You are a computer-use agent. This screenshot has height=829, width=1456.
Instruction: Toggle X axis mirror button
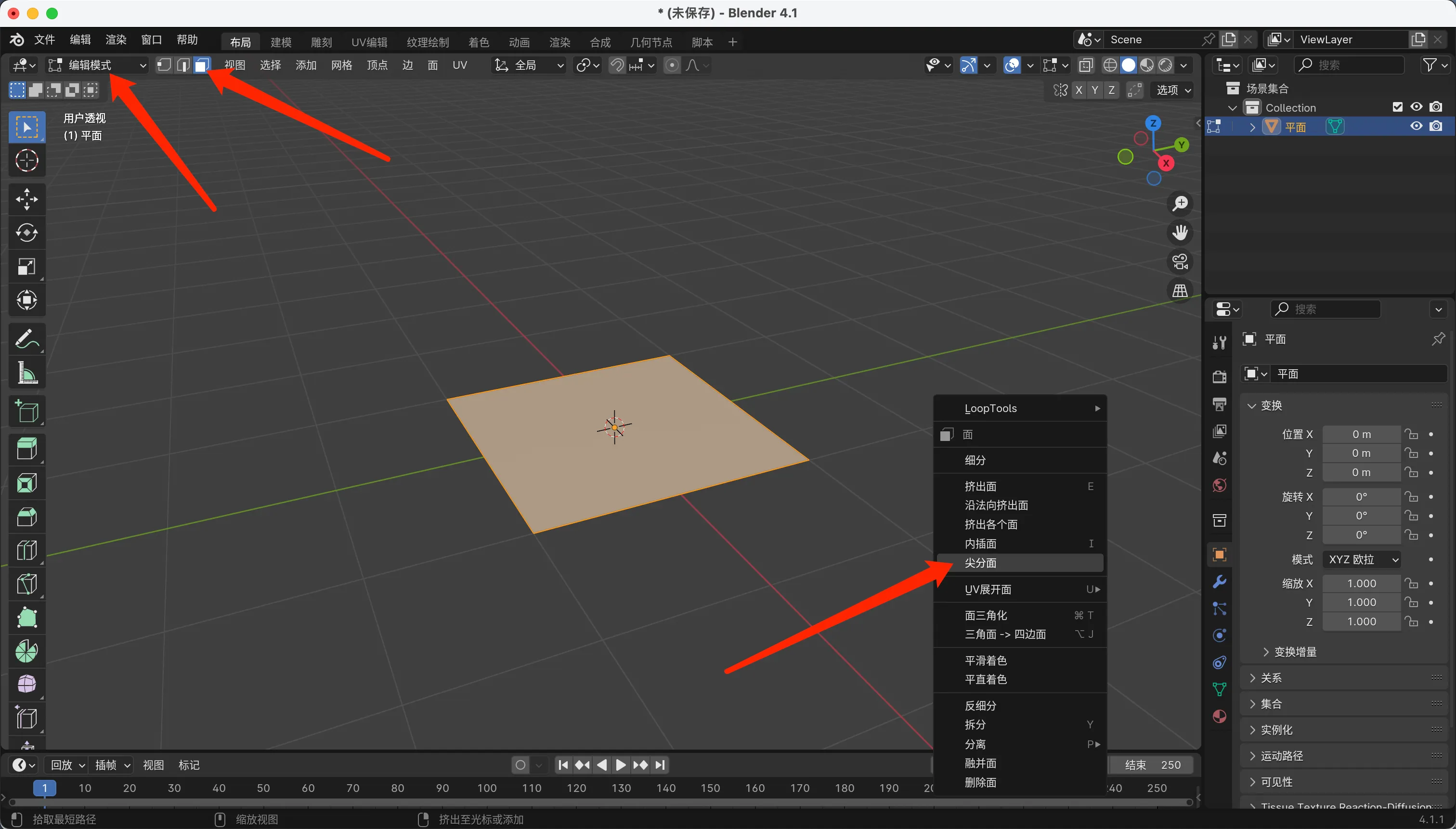pos(1079,90)
